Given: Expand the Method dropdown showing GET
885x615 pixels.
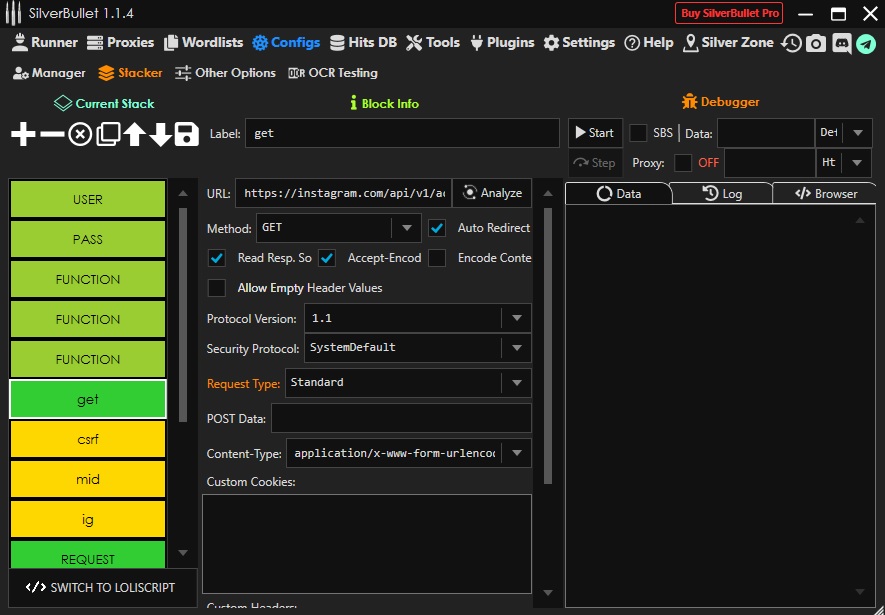Looking at the screenshot, I should tap(405, 228).
